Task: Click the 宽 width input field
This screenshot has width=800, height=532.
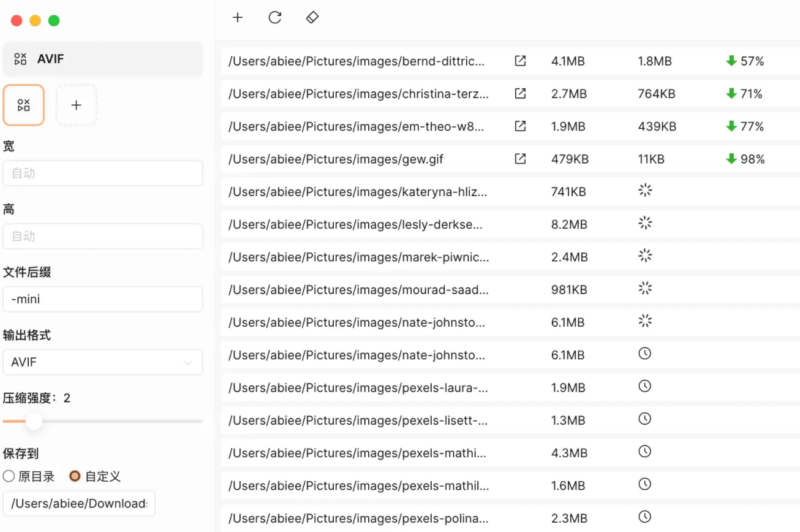Action: point(102,173)
